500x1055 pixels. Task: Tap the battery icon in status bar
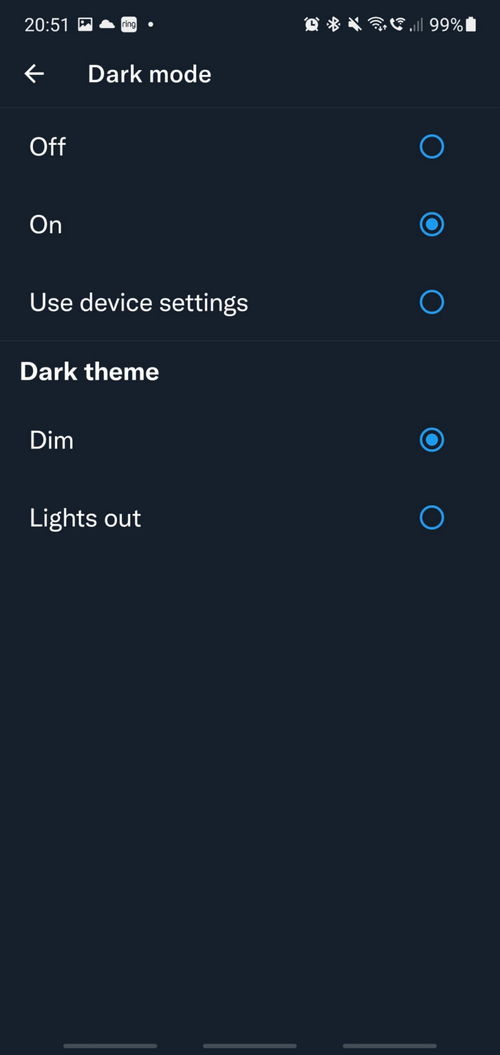(x=471, y=25)
